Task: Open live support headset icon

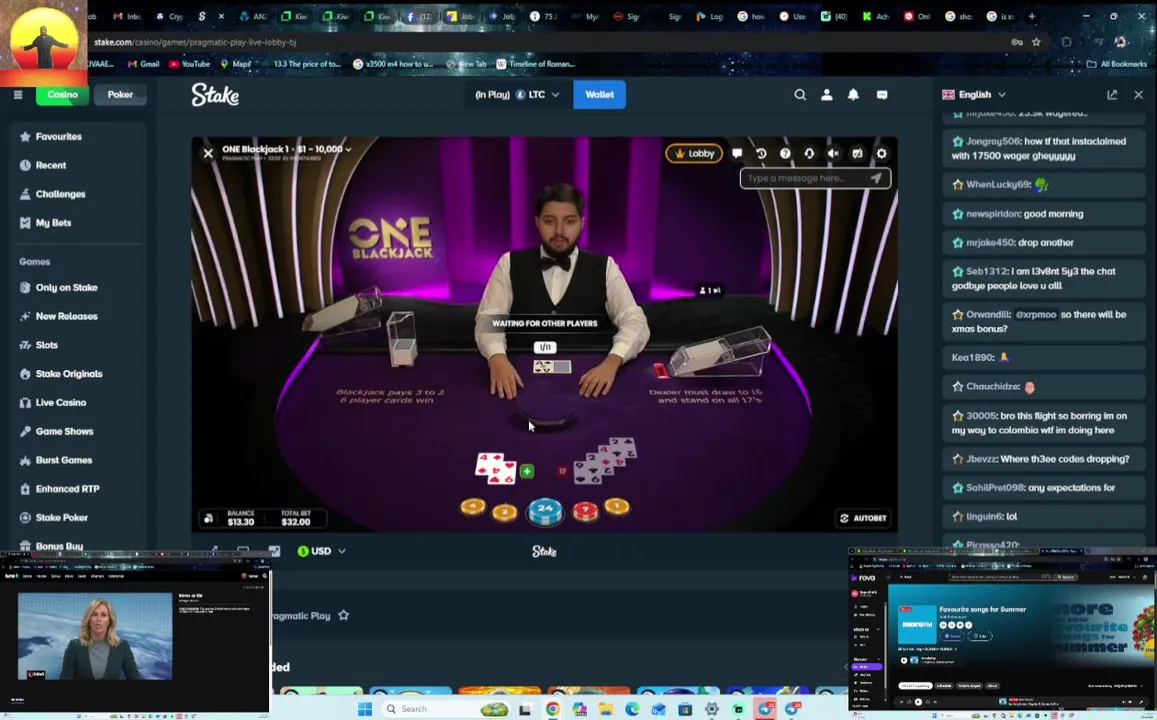Action: [x=809, y=153]
